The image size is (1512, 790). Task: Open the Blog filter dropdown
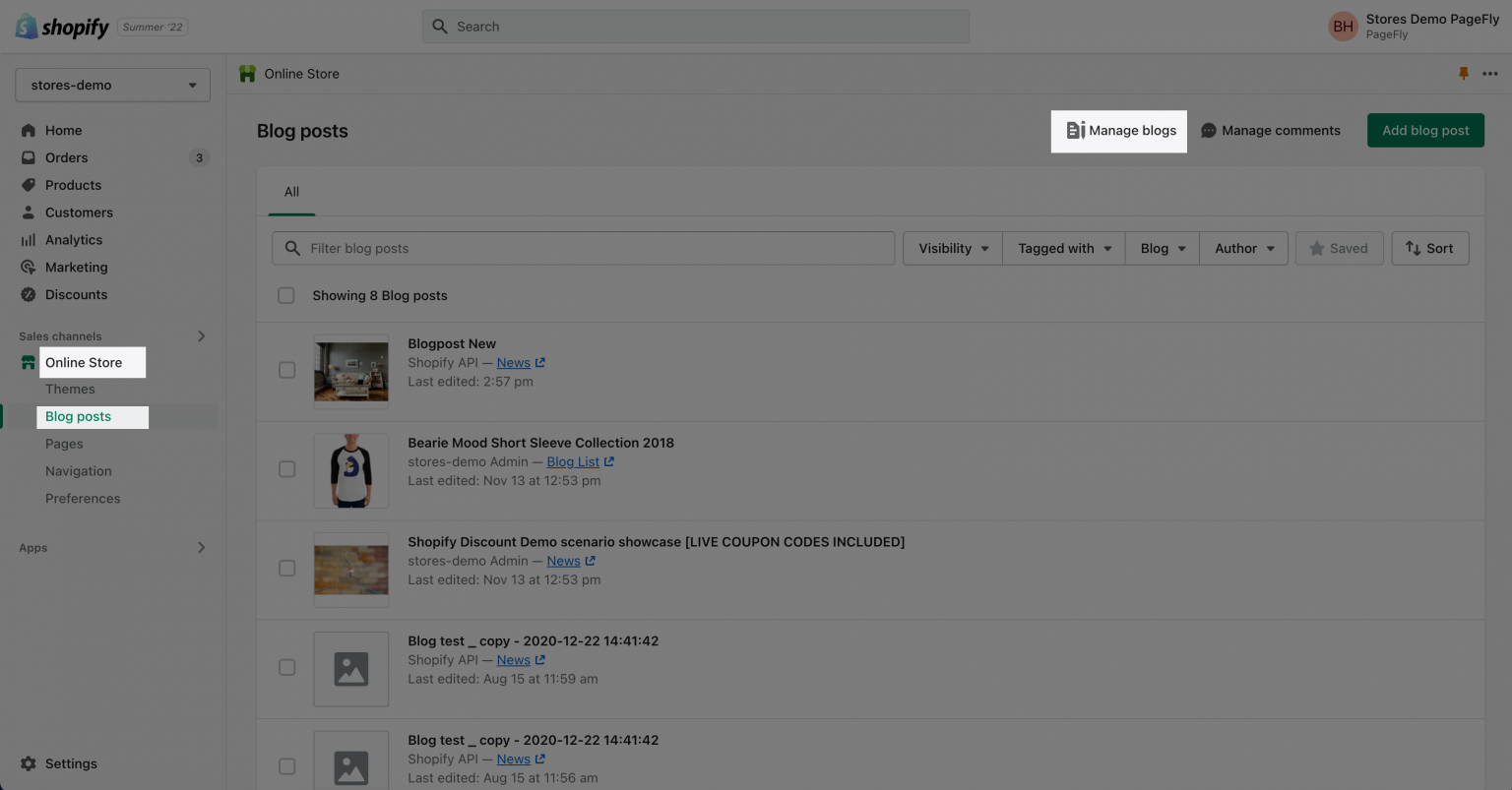point(1163,249)
